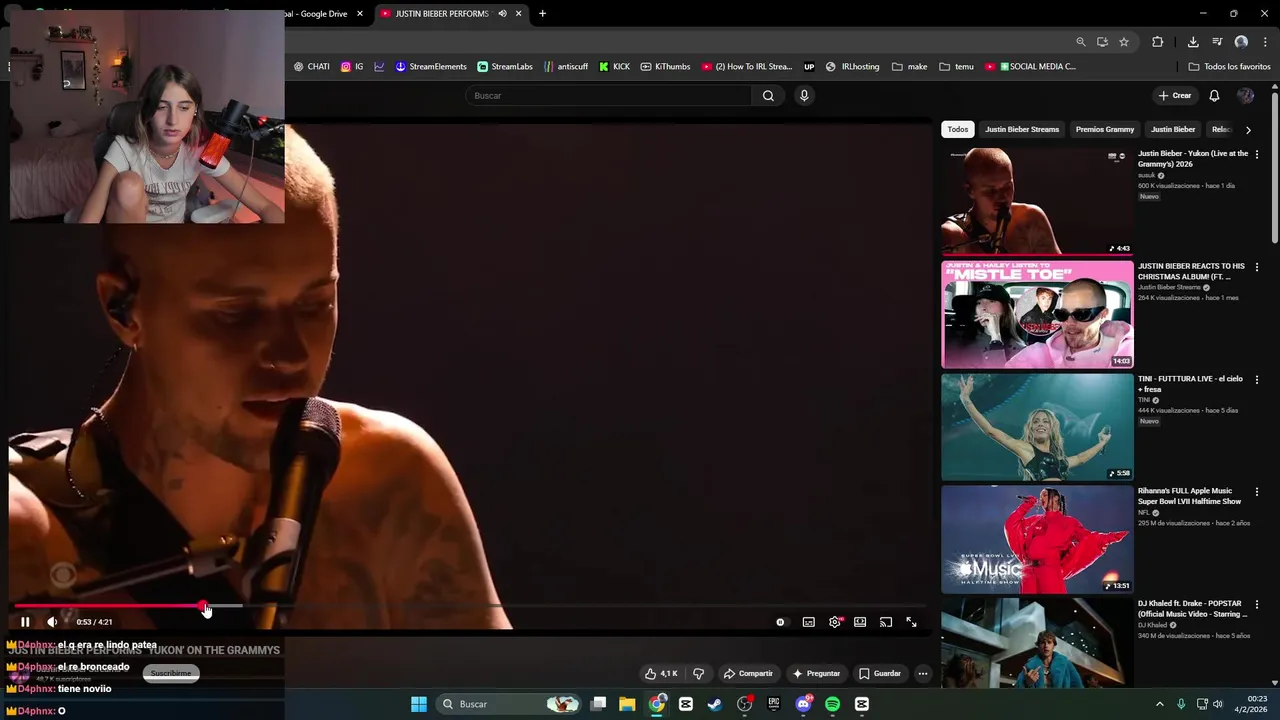Viewport: 1280px width, 720px height.
Task: Open options for DJ Khaled POPSTAR video
Action: click(1257, 605)
